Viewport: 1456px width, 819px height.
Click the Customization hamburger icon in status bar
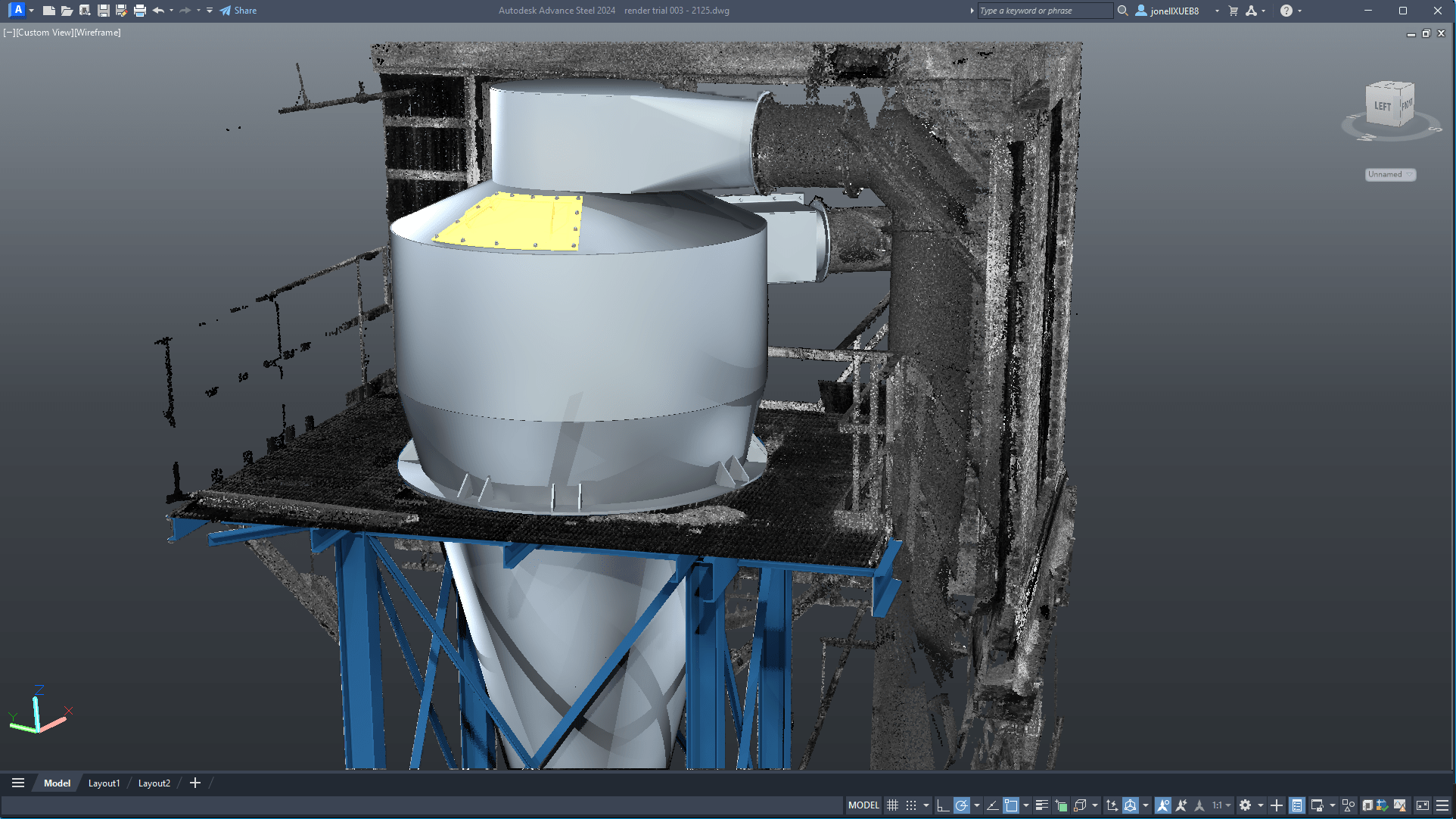click(x=1442, y=805)
